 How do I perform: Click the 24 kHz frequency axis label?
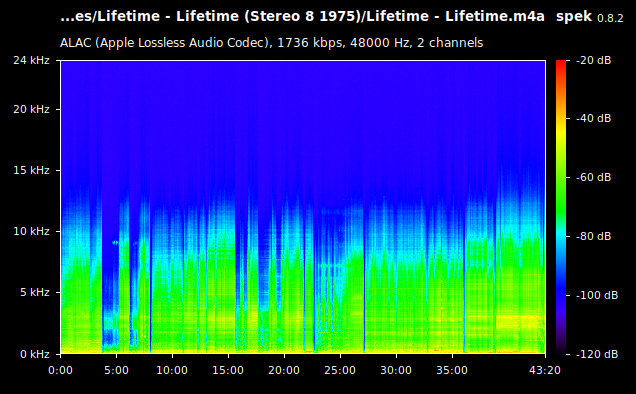(31, 60)
